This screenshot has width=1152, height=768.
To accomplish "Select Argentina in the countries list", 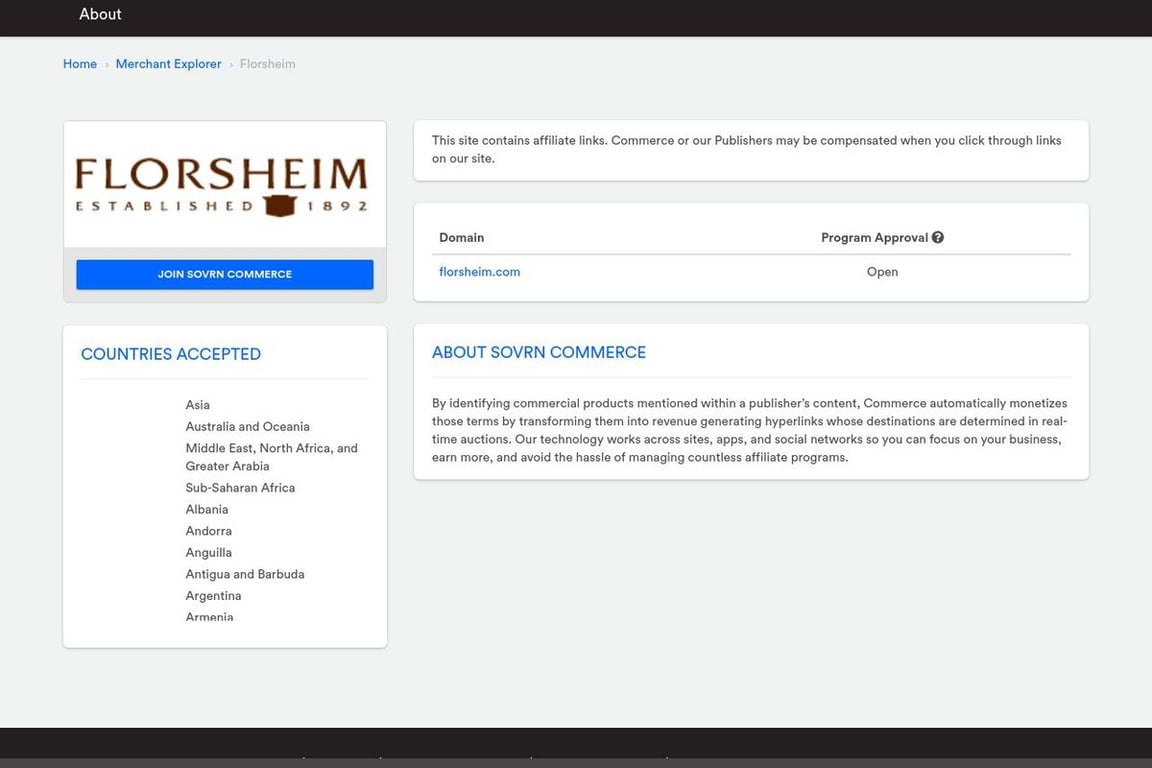I will click(x=213, y=596).
